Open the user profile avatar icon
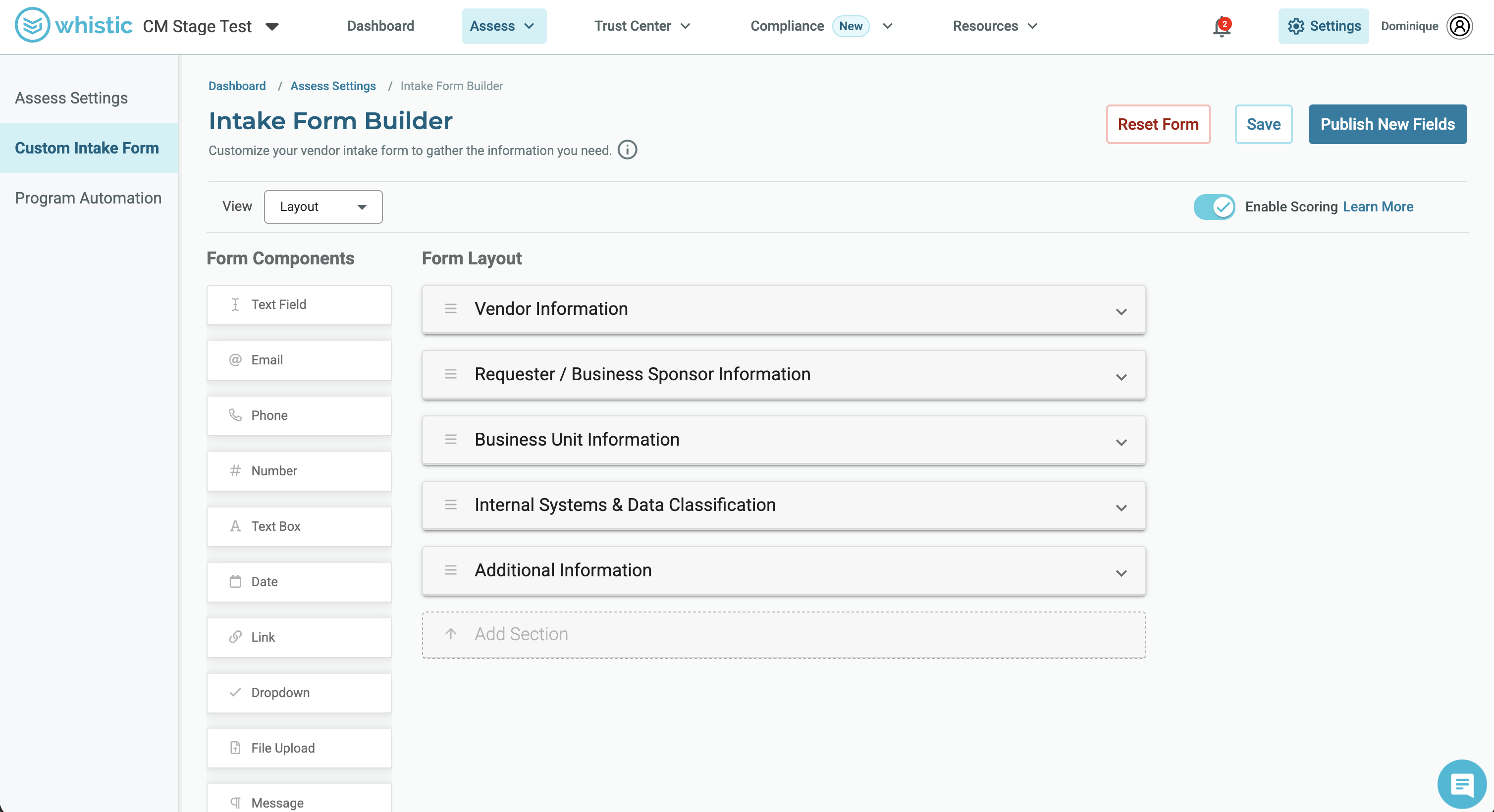 pos(1459,26)
